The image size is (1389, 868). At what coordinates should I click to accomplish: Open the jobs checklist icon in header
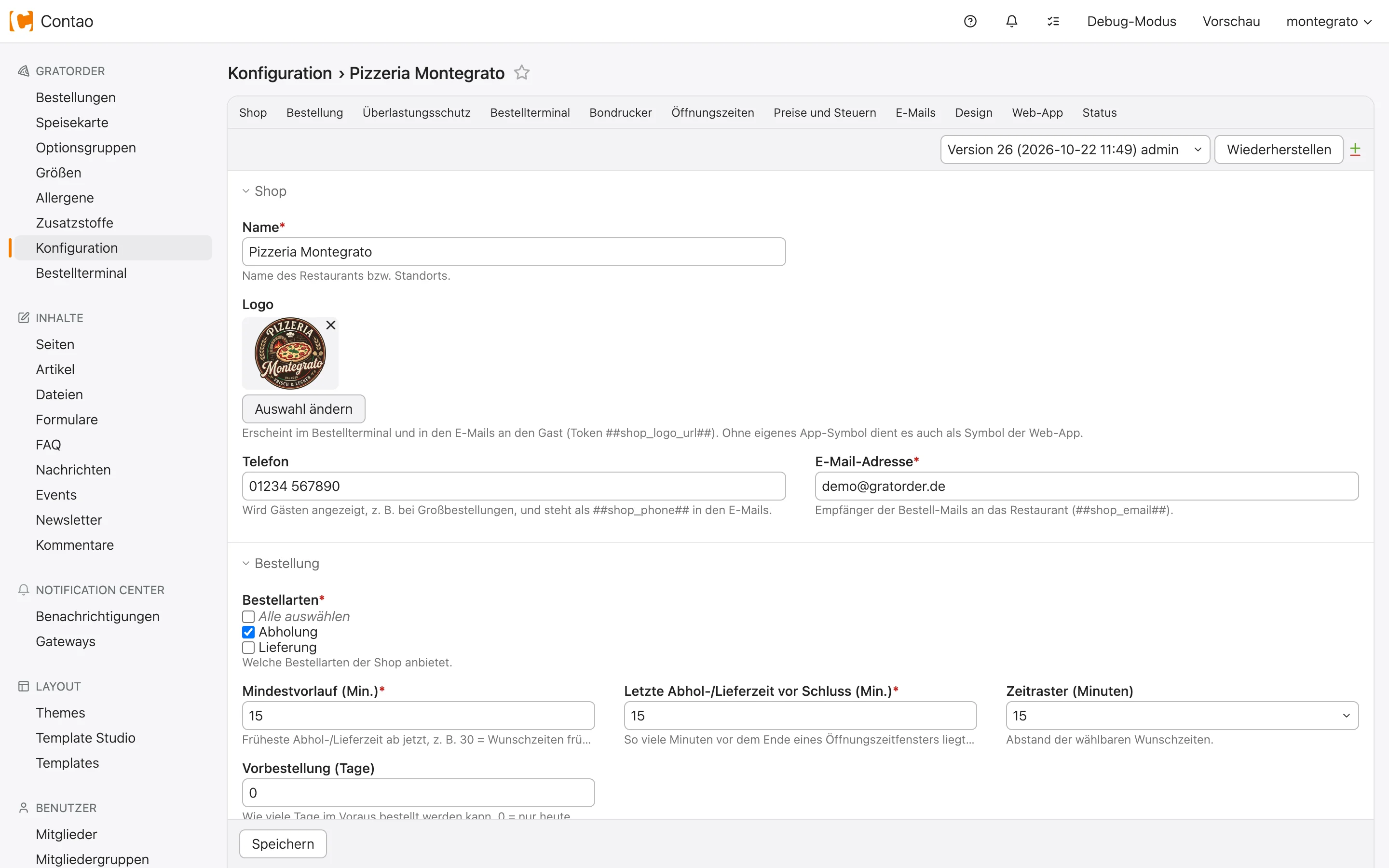(x=1053, y=21)
